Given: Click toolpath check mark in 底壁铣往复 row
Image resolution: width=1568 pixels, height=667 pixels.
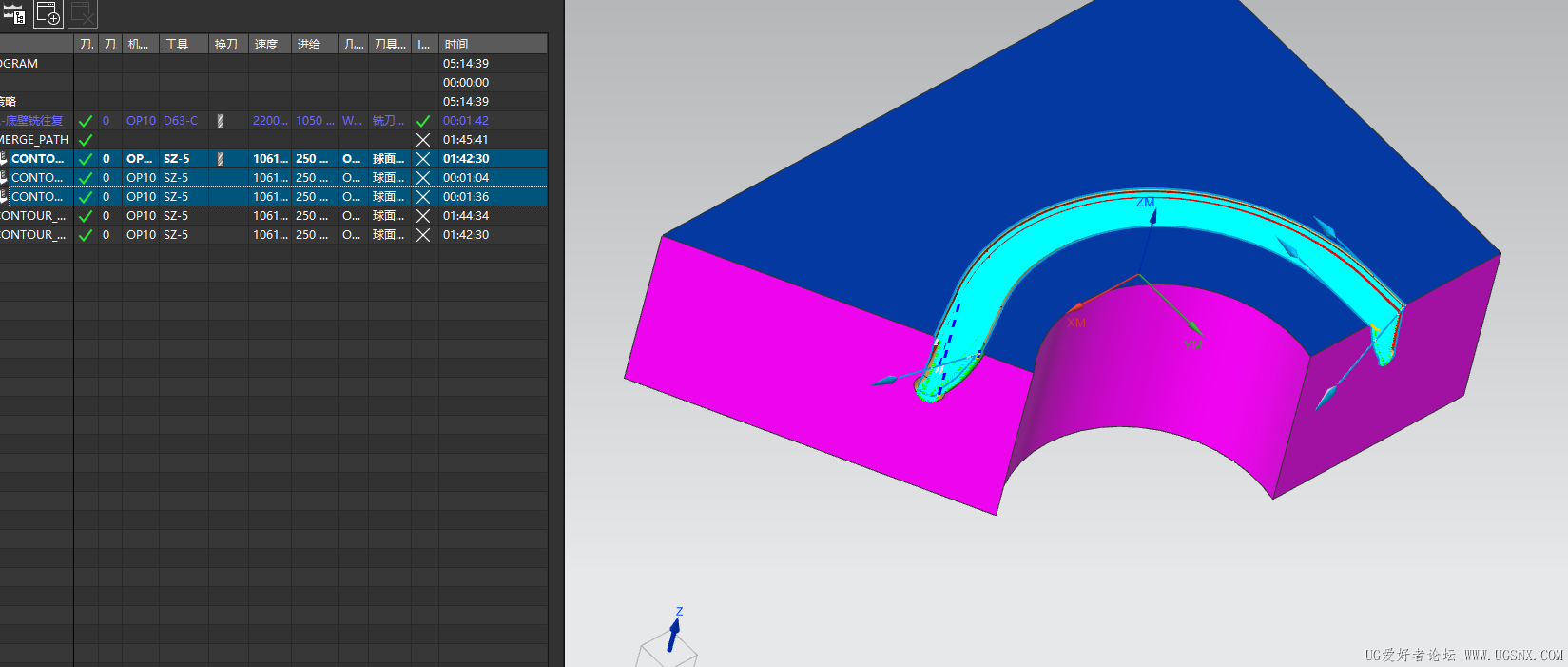Looking at the screenshot, I should 86,121.
